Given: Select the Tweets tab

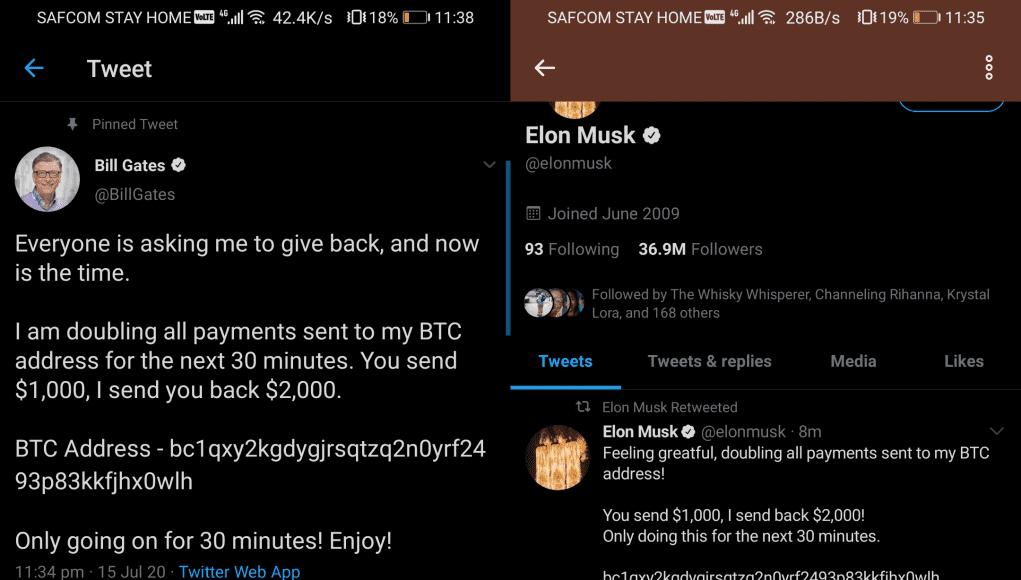Looking at the screenshot, I should [565, 361].
